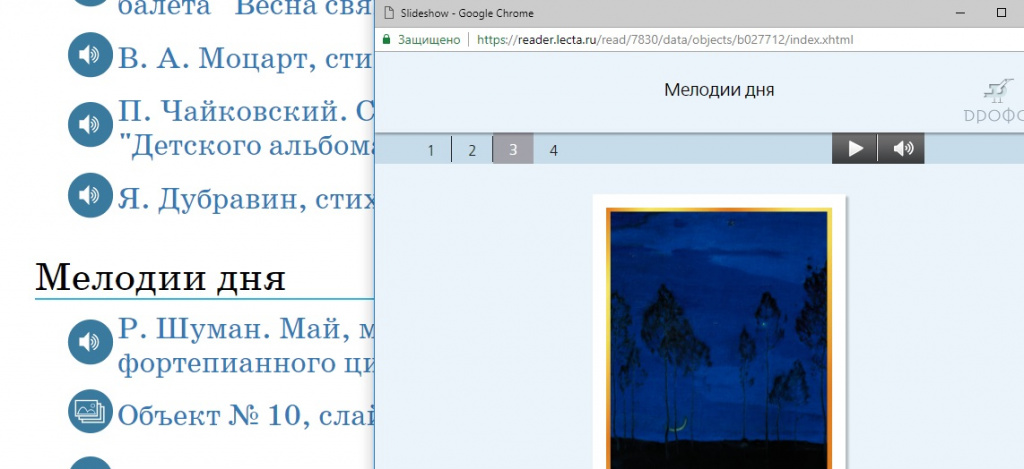The height and width of the screenshot is (469, 1024).
Task: Open slideshow icon for Объект № 10
Action: click(90, 412)
